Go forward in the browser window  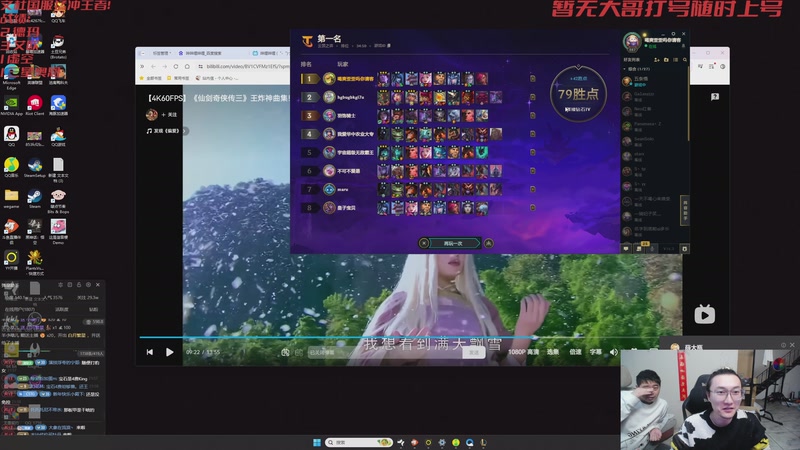coord(164,66)
